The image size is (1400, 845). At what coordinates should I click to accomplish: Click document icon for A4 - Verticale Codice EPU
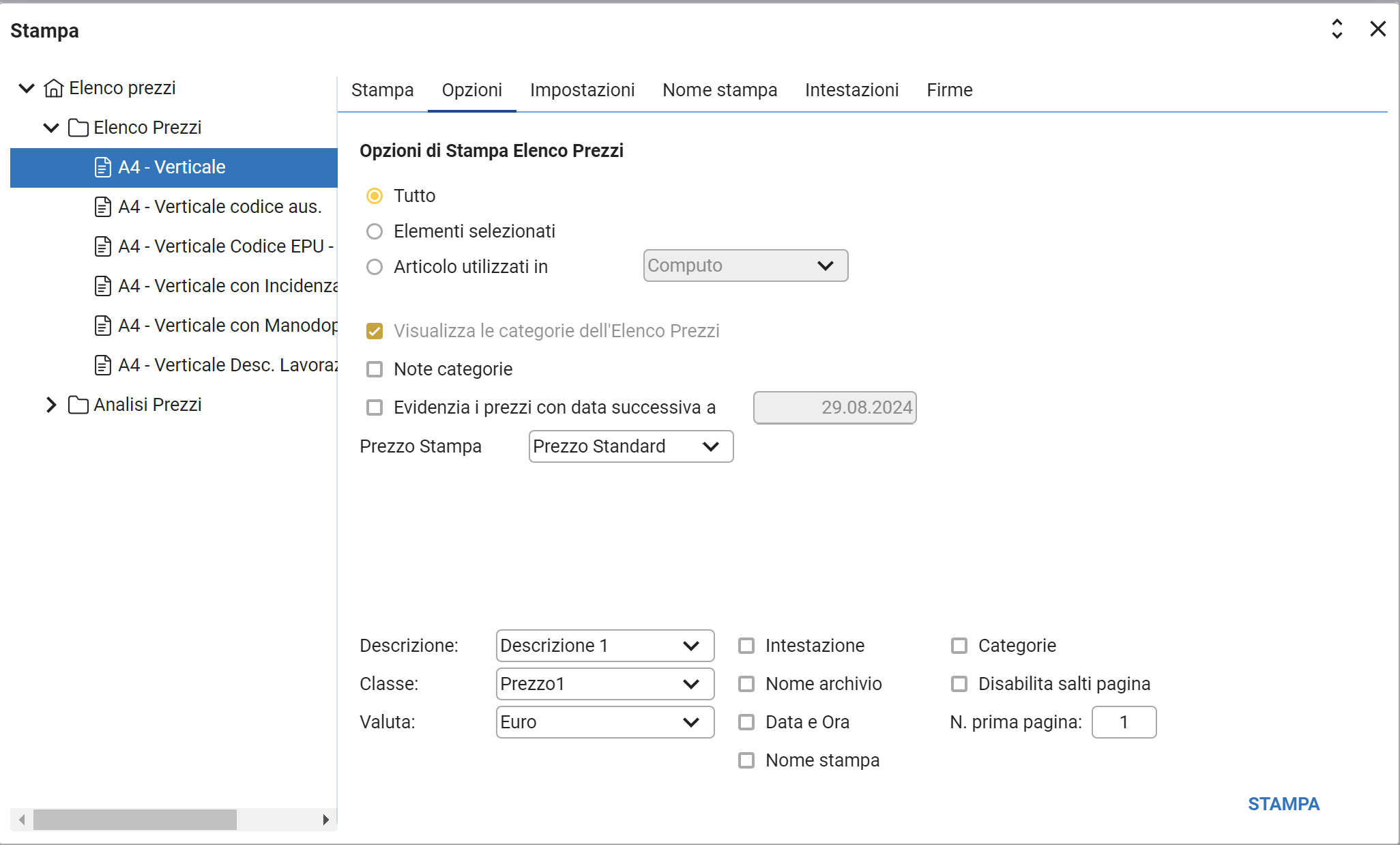pyautogui.click(x=102, y=246)
